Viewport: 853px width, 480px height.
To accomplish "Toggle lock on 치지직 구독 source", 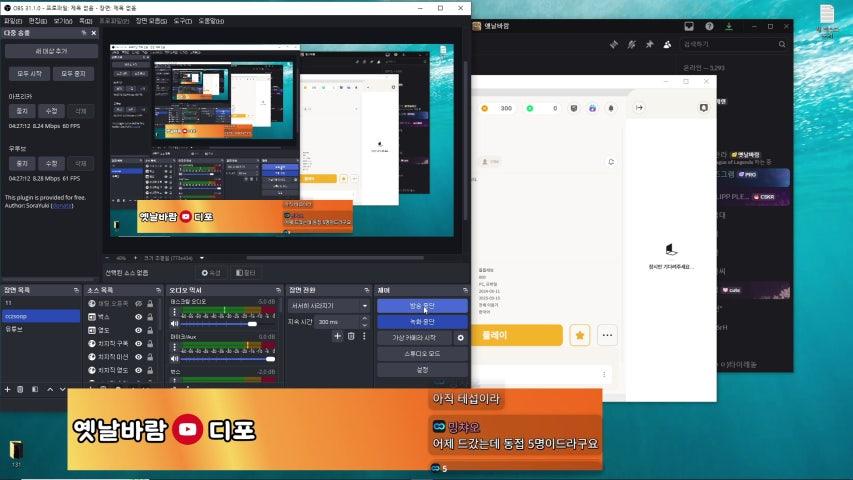I will pyautogui.click(x=150, y=343).
